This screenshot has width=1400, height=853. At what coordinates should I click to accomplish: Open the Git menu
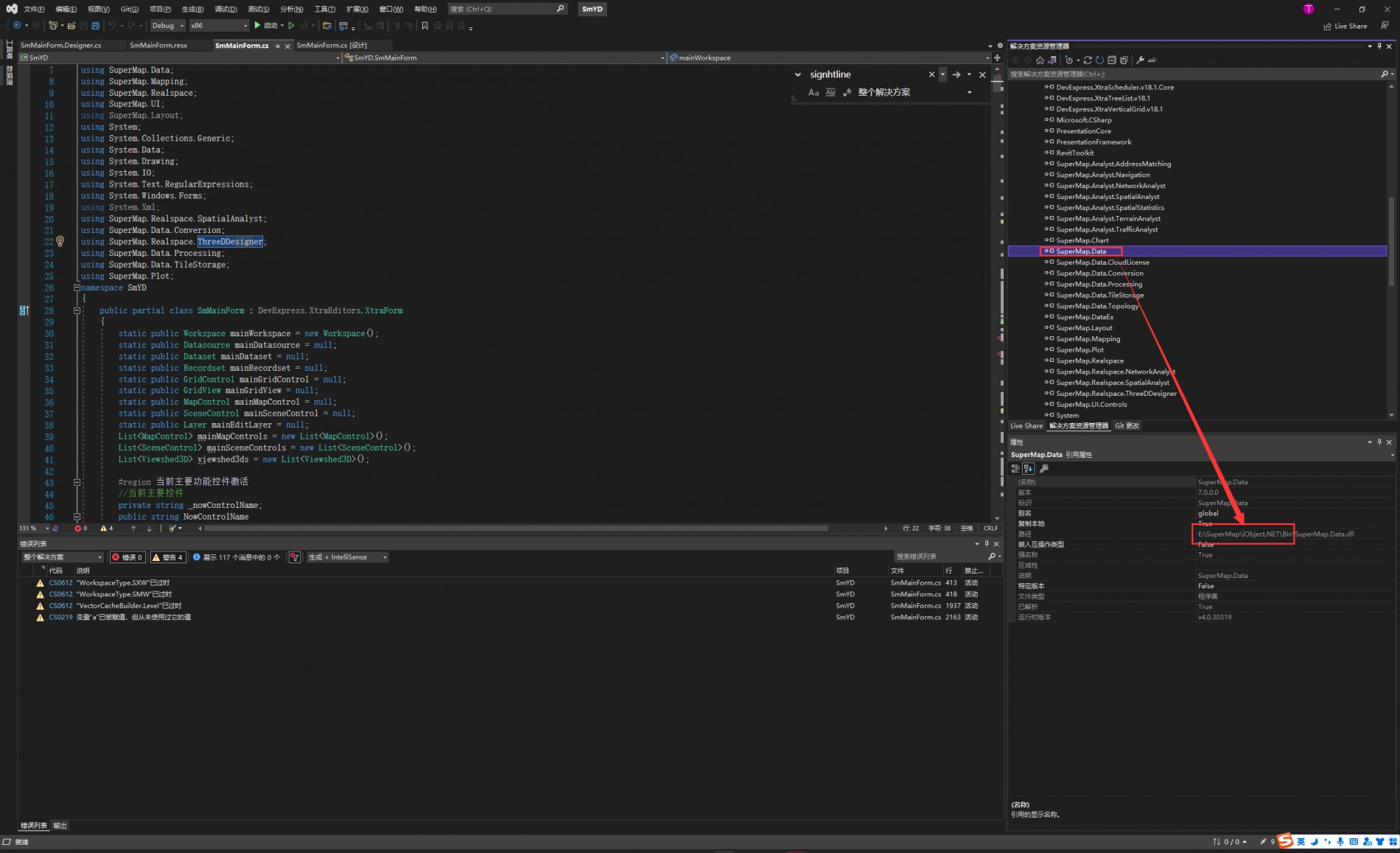click(130, 9)
